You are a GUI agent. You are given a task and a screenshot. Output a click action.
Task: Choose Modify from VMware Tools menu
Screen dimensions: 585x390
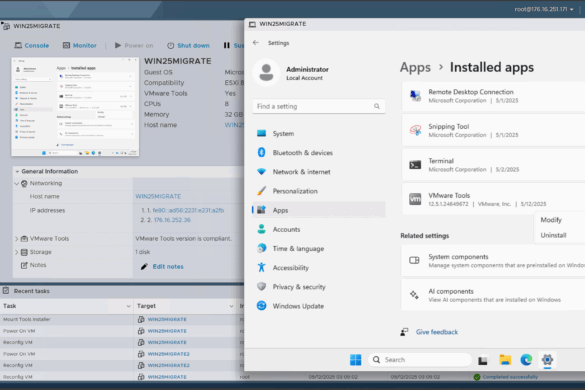[551, 220]
